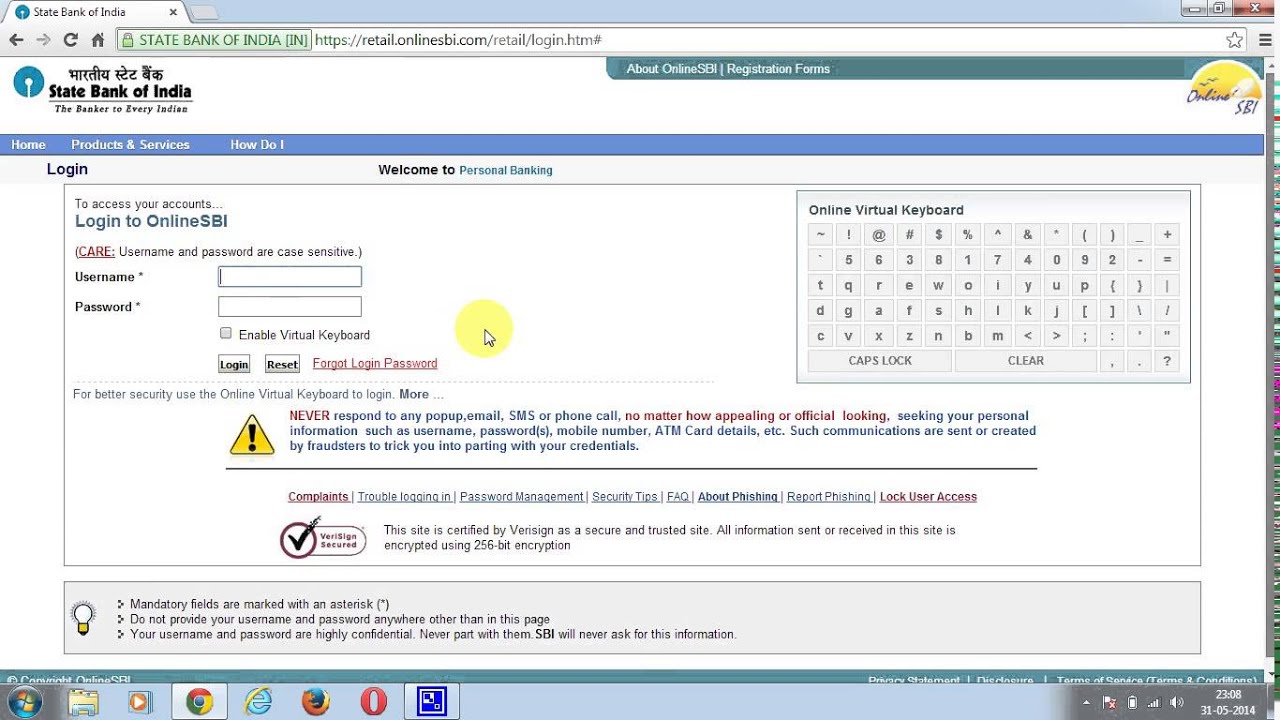Open the Chrome menu icon
1280x720 pixels.
[1263, 40]
